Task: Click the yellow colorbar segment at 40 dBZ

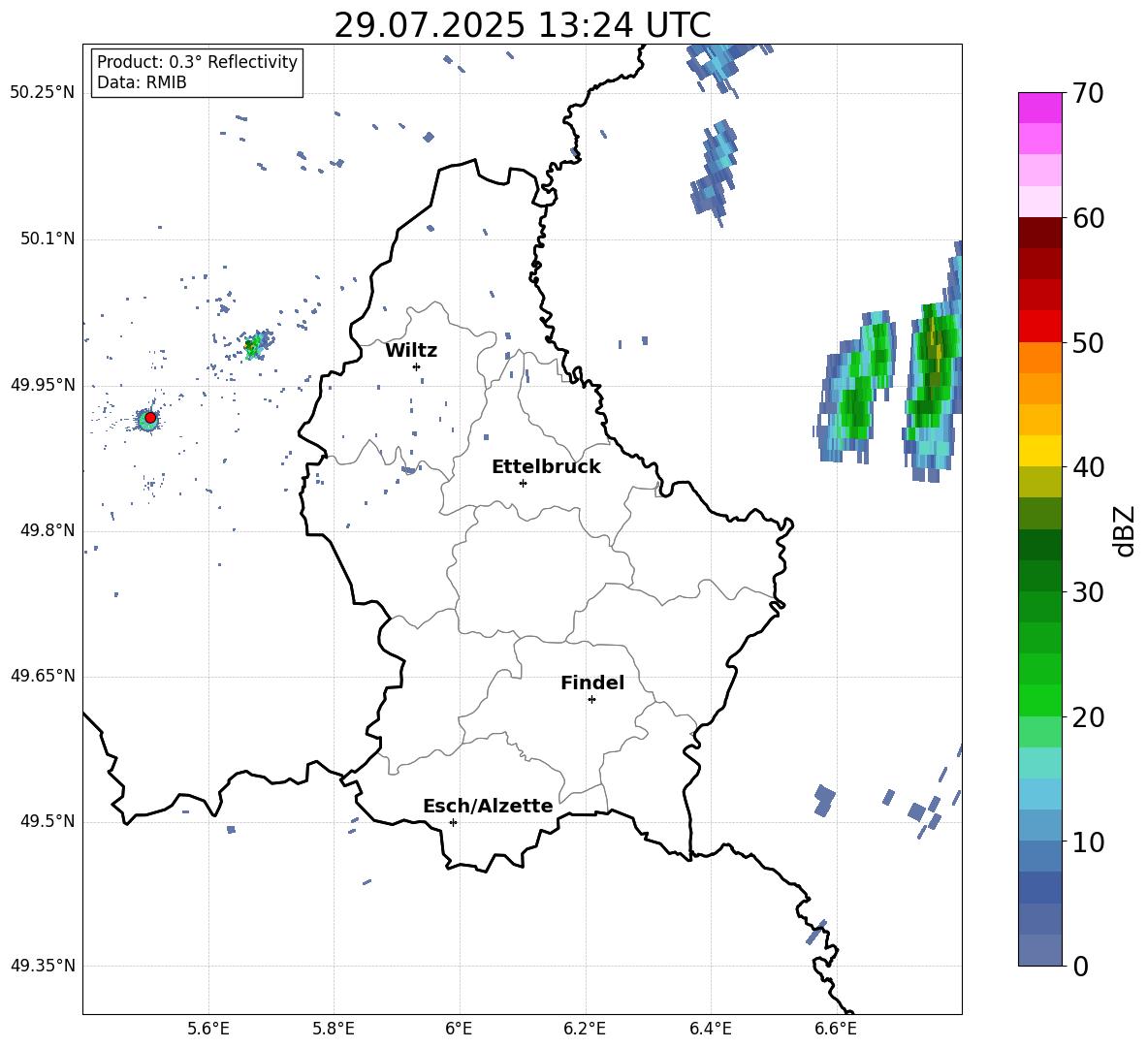Action: click(x=1039, y=451)
